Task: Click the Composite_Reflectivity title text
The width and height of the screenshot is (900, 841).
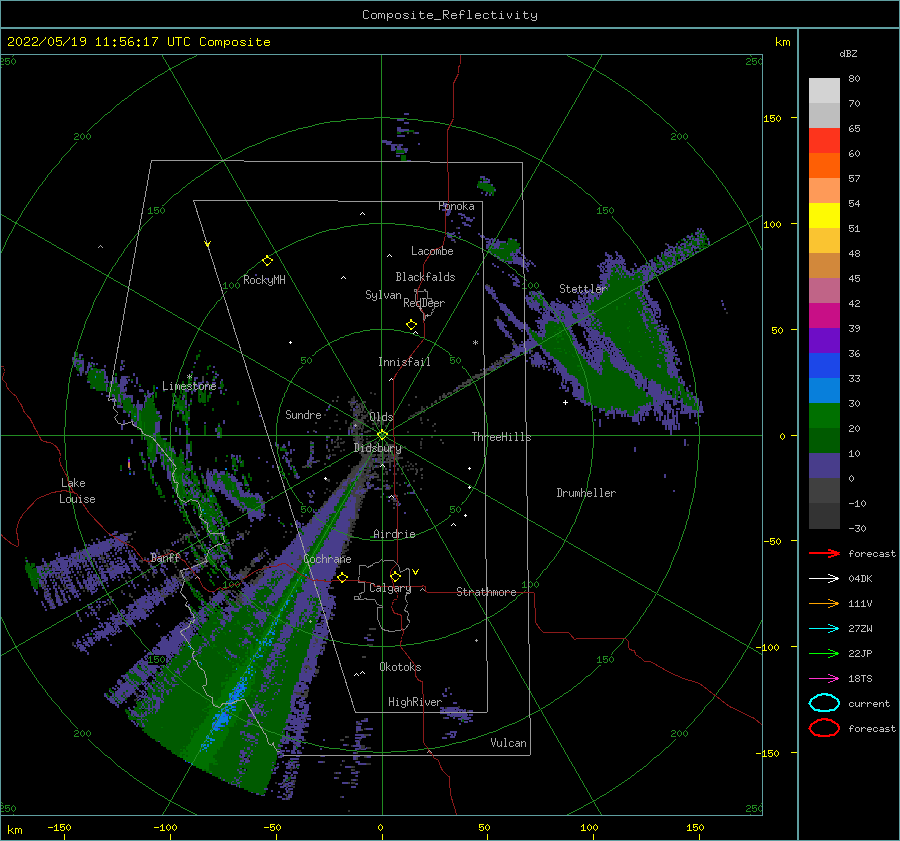Action: (450, 15)
